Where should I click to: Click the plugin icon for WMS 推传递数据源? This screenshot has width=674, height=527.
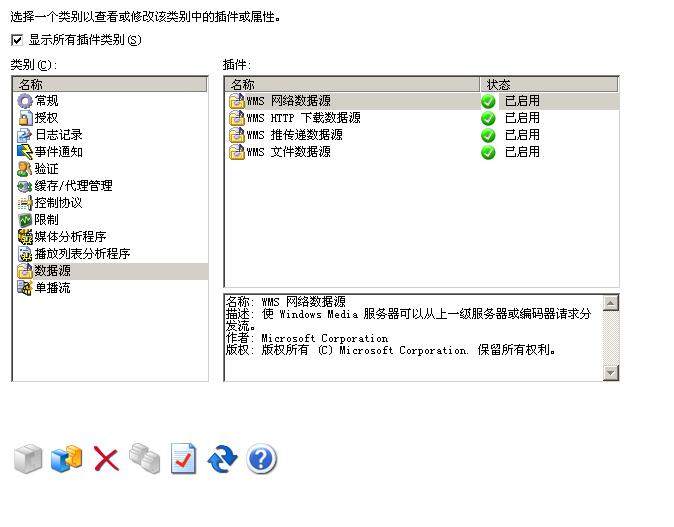236,135
